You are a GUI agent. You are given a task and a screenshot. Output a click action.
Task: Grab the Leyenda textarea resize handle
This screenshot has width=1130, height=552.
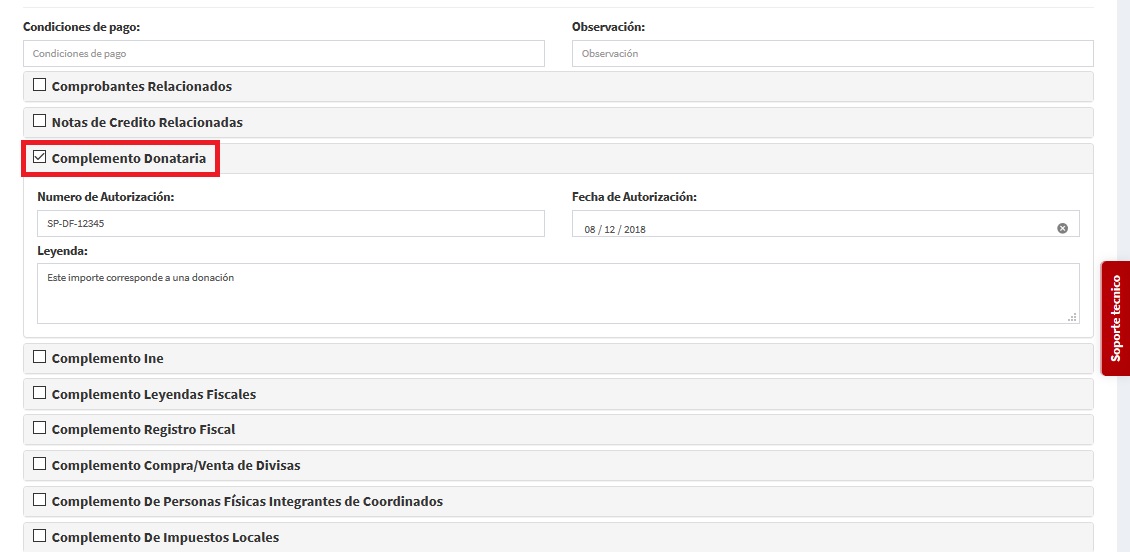[1072, 316]
